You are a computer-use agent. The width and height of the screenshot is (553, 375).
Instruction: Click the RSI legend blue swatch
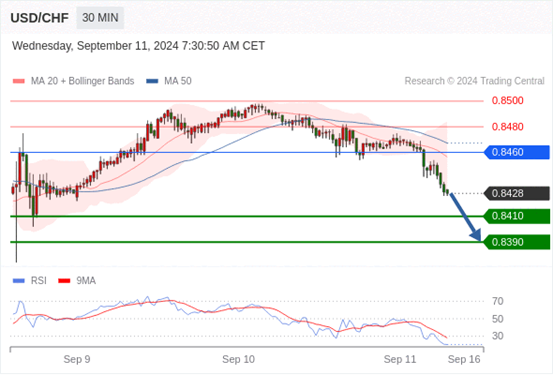19,281
